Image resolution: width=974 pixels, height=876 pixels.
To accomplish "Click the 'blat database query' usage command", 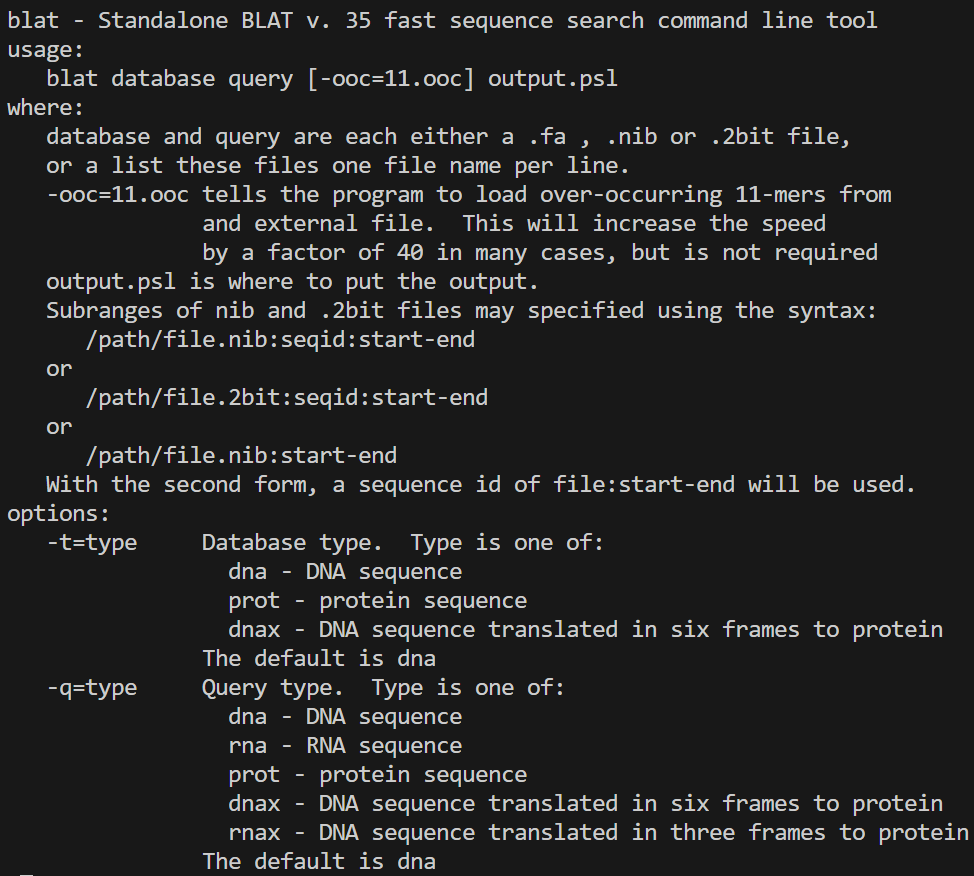I will [x=170, y=79].
